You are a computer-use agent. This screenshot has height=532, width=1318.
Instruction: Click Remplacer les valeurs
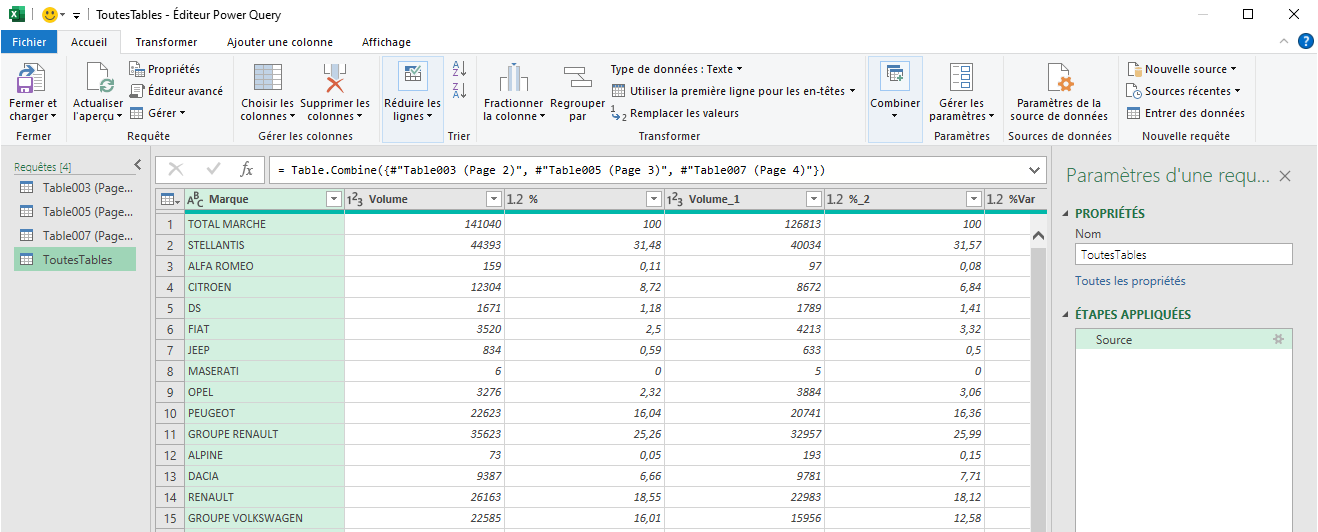pos(675,113)
